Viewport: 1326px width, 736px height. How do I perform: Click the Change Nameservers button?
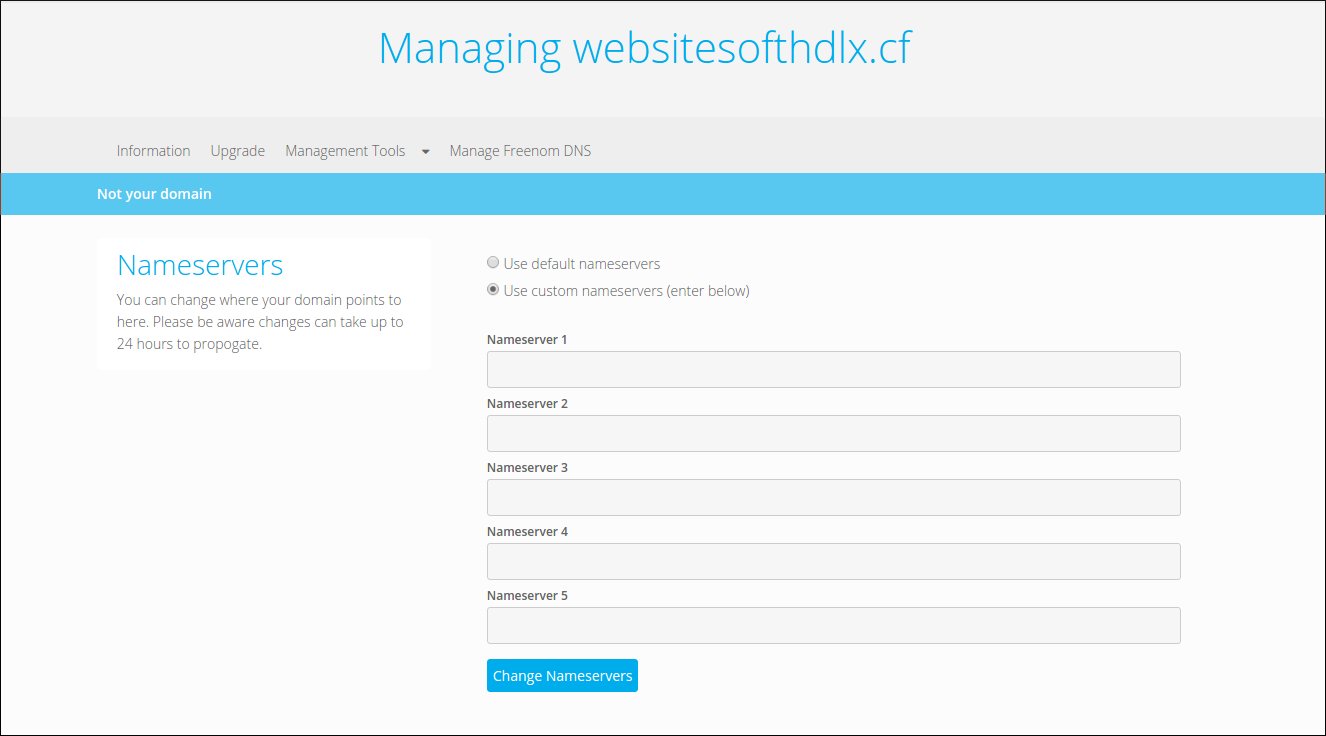pyautogui.click(x=562, y=676)
